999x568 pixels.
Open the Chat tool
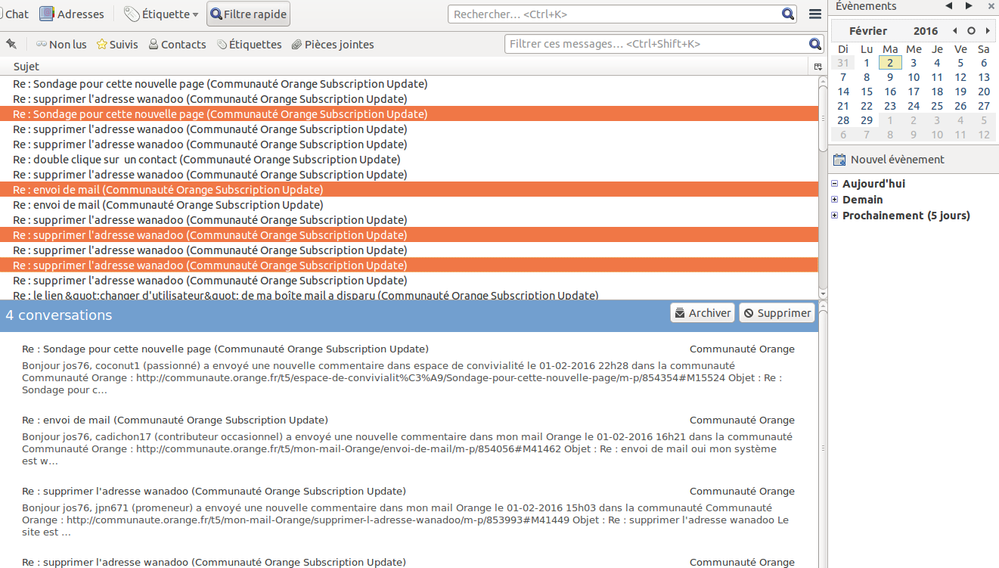click(x=15, y=14)
